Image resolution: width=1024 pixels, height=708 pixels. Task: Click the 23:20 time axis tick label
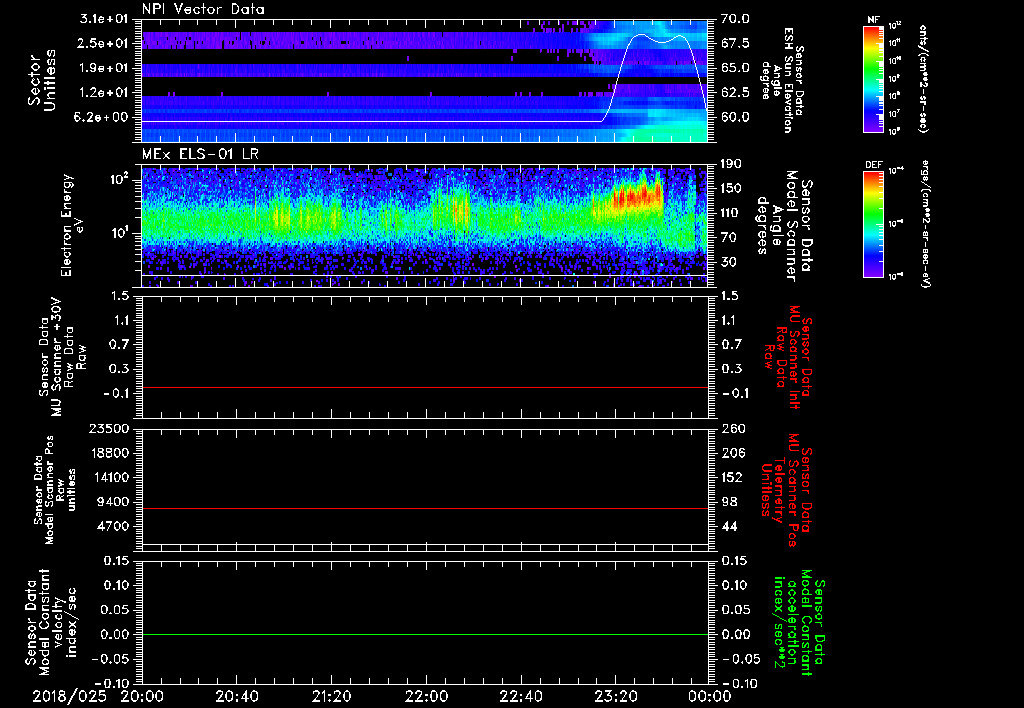tap(616, 695)
